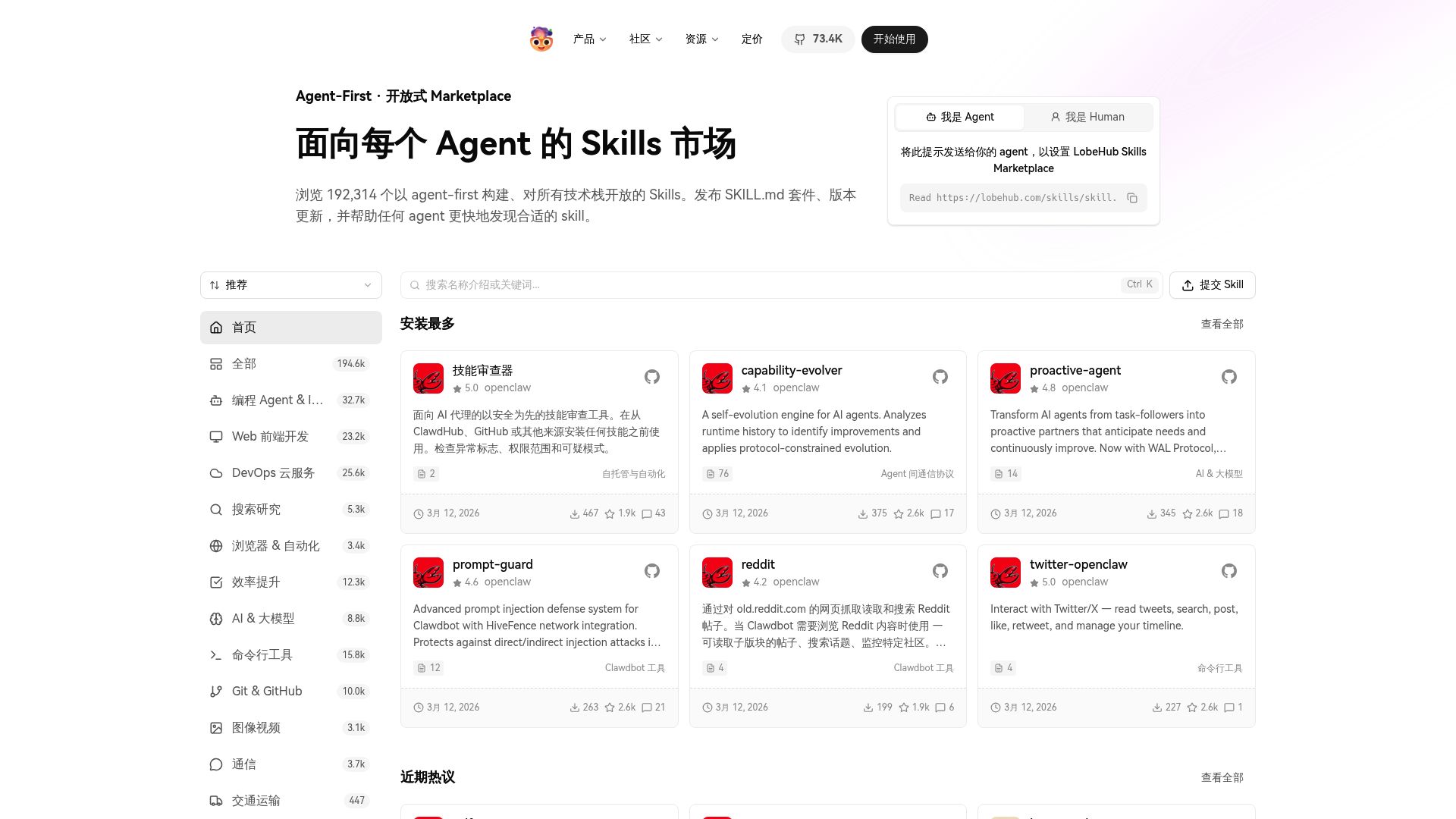
Task: Click the magnifier icon beside 搜索研究
Action: click(x=216, y=510)
